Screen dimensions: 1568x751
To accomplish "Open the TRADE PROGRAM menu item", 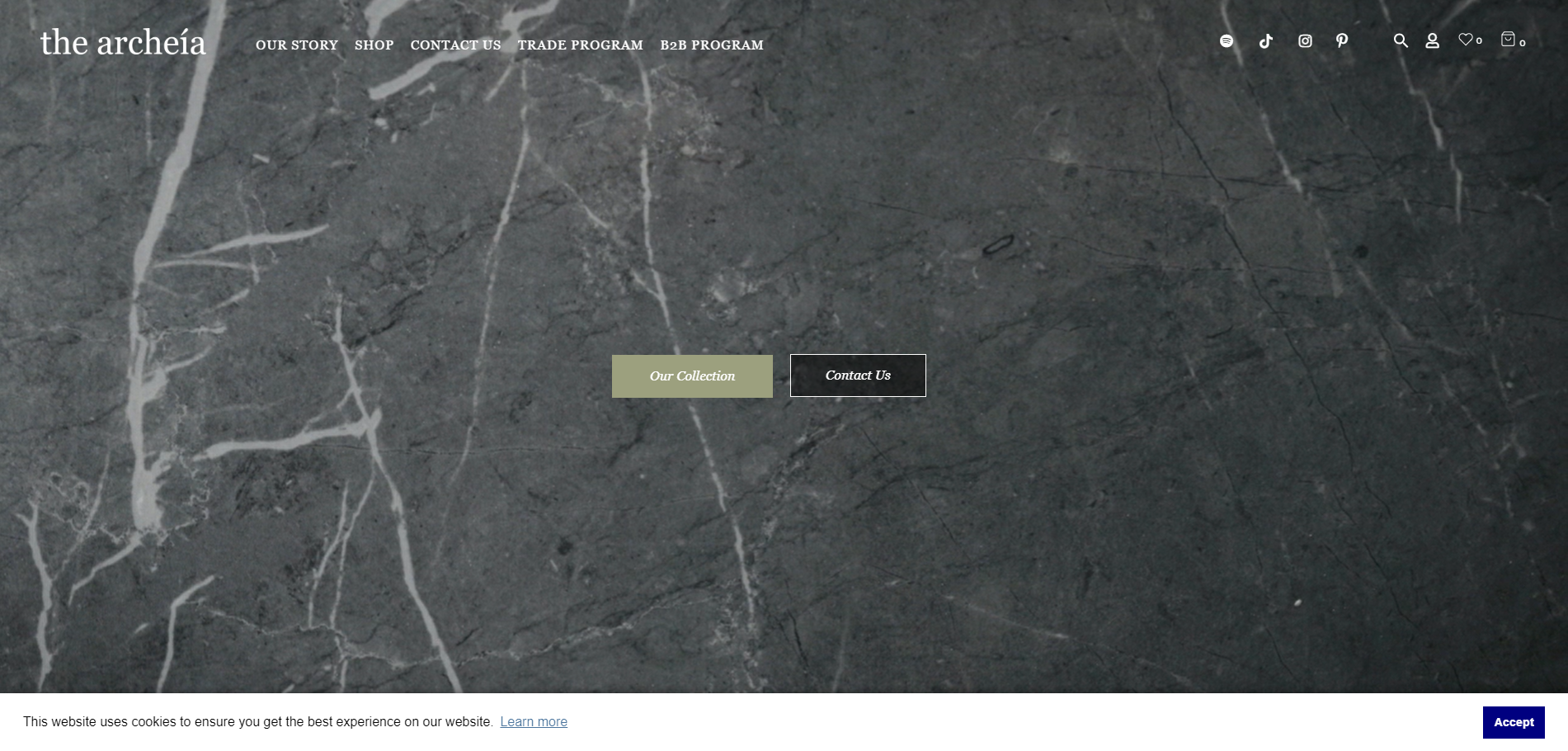I will (x=581, y=45).
